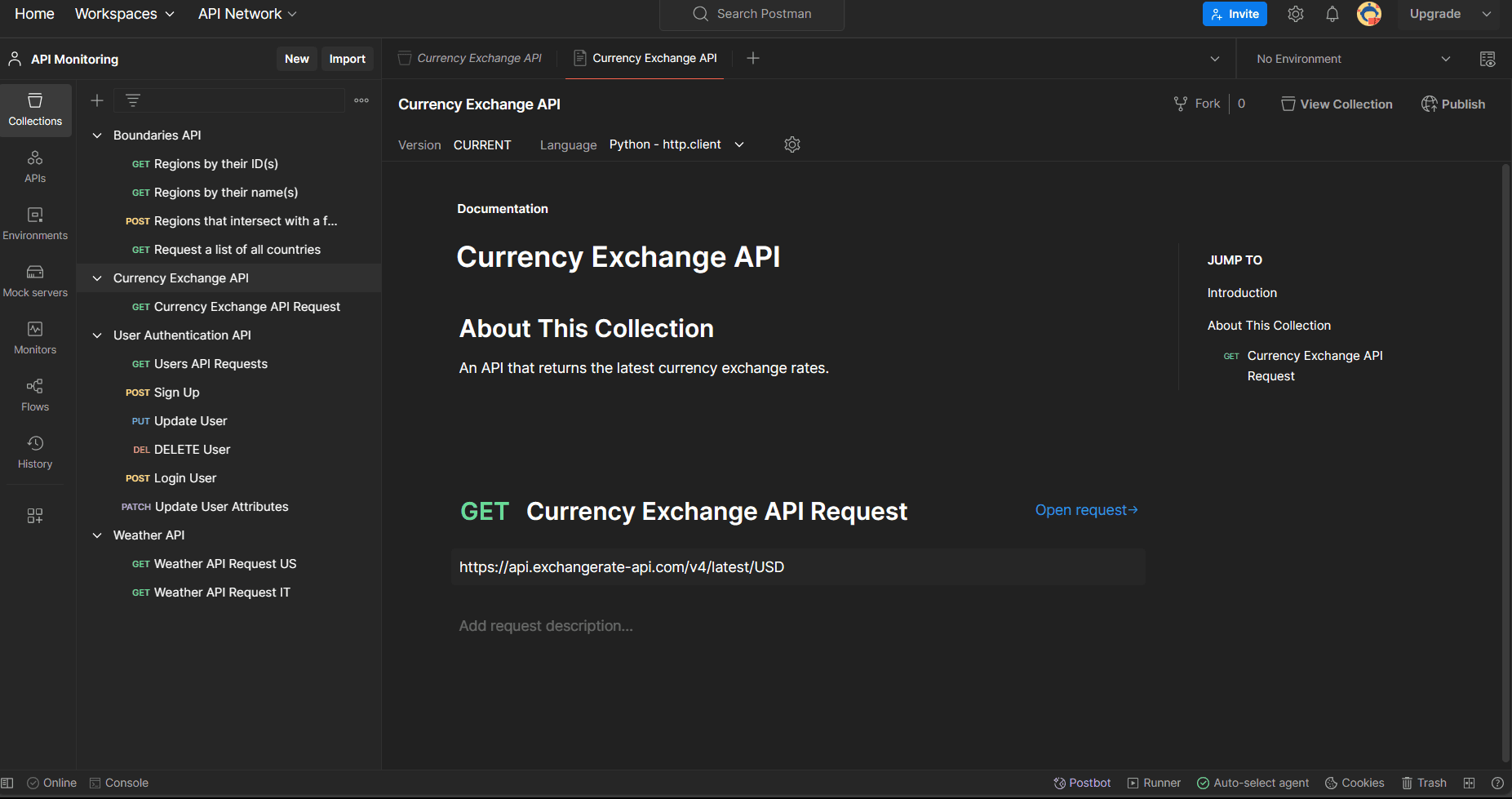Toggle the Auto-select agent status option
Image resolution: width=1512 pixels, height=799 pixels.
point(1253,783)
